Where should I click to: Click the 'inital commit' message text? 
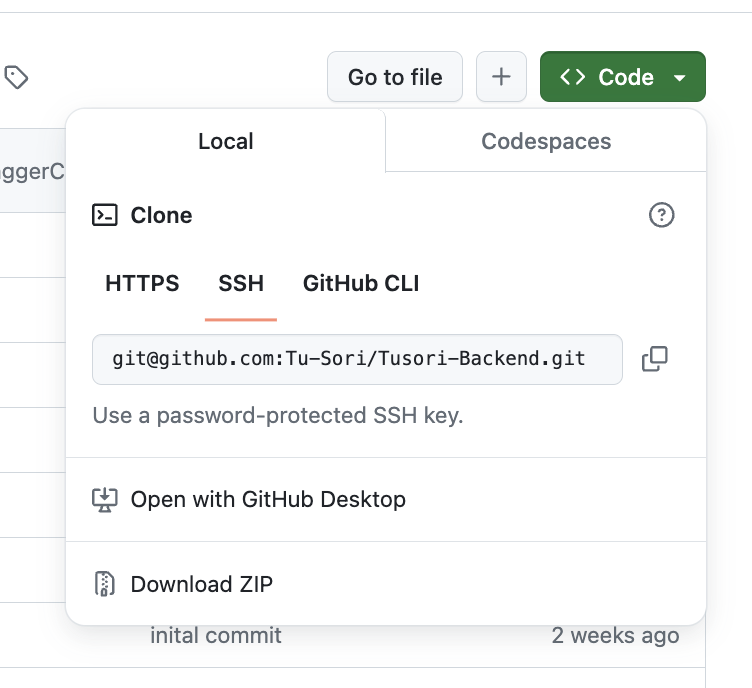[x=216, y=636]
